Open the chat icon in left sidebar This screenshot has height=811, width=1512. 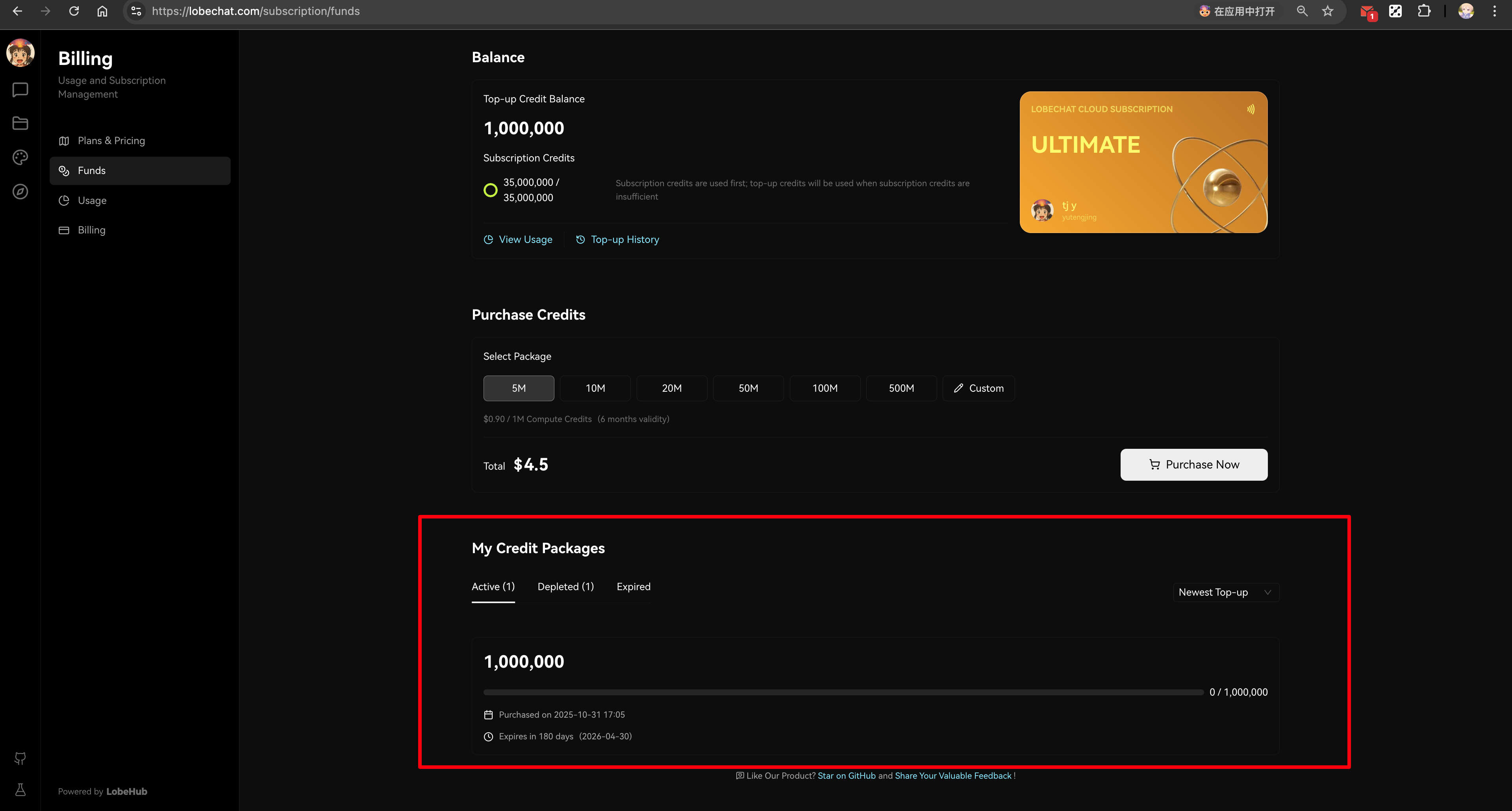click(x=20, y=90)
